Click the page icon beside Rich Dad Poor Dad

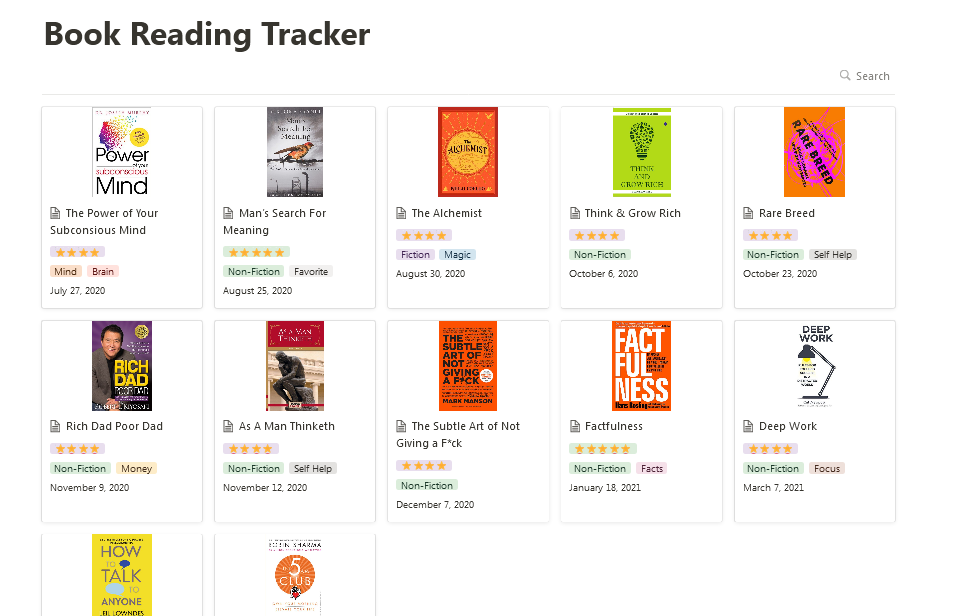(55, 426)
